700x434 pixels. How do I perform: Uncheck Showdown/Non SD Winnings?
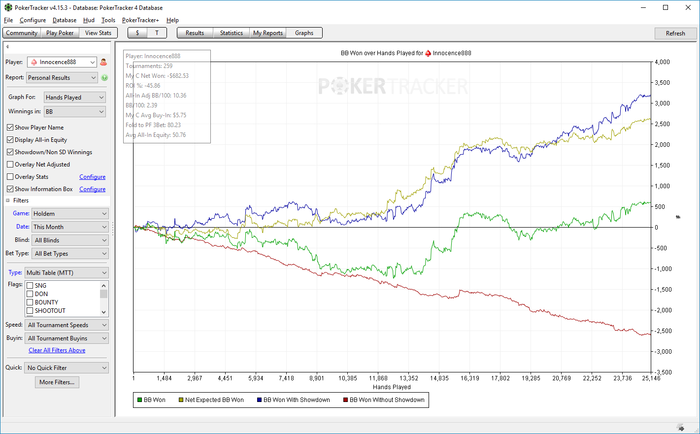[10, 152]
